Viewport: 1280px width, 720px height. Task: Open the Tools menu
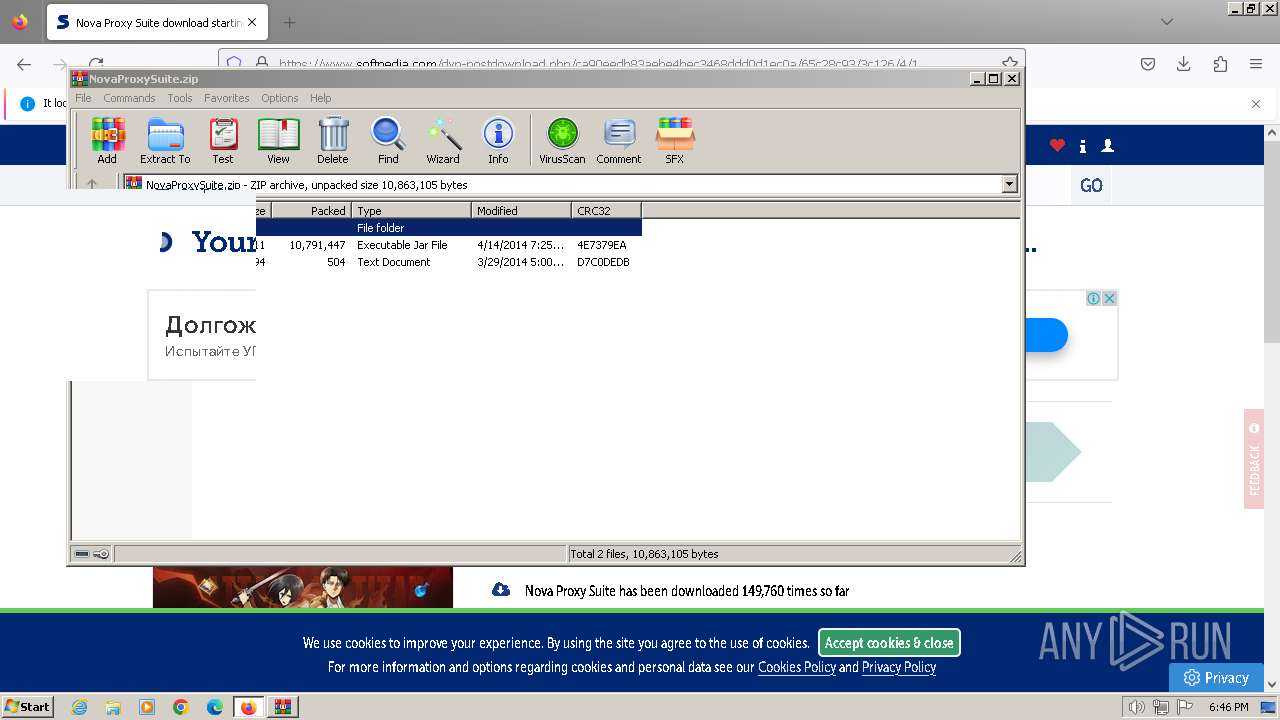(180, 98)
